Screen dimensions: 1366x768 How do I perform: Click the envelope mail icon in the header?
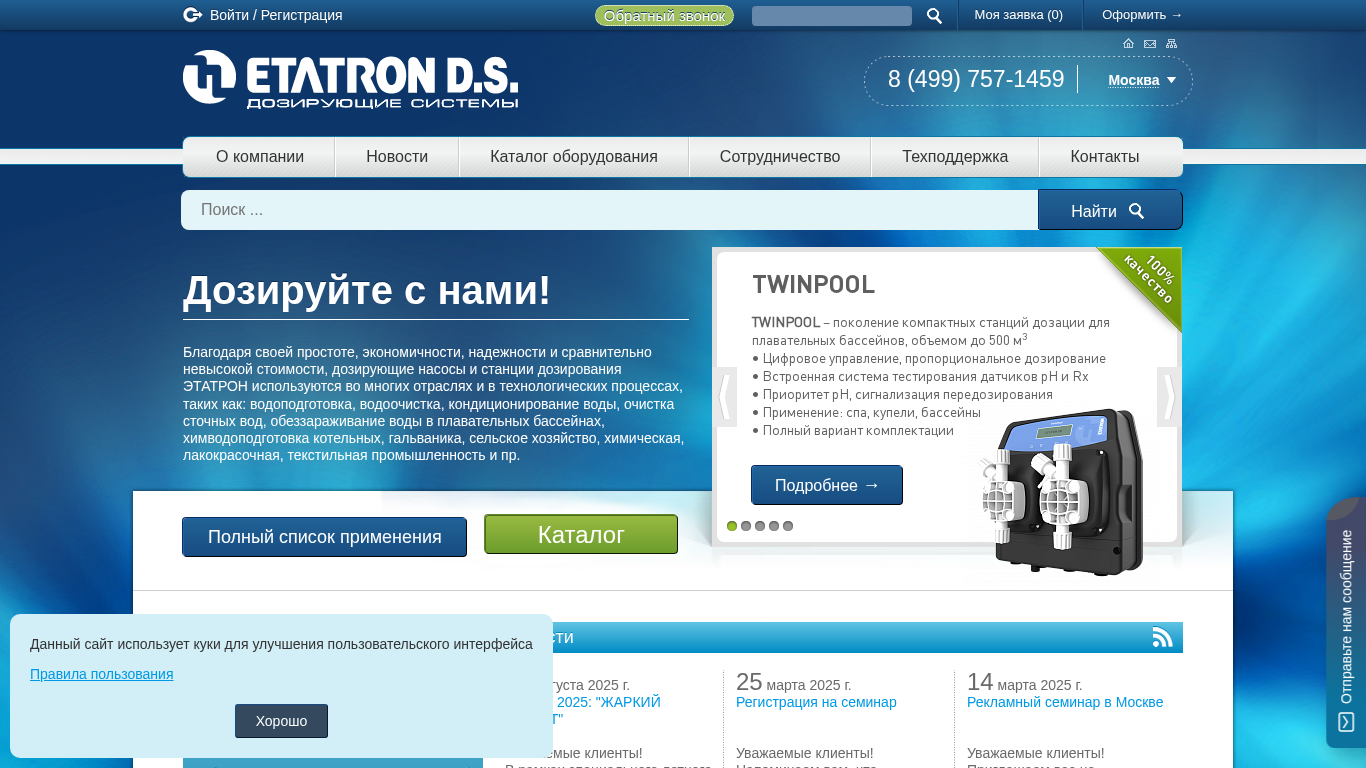coord(1150,43)
